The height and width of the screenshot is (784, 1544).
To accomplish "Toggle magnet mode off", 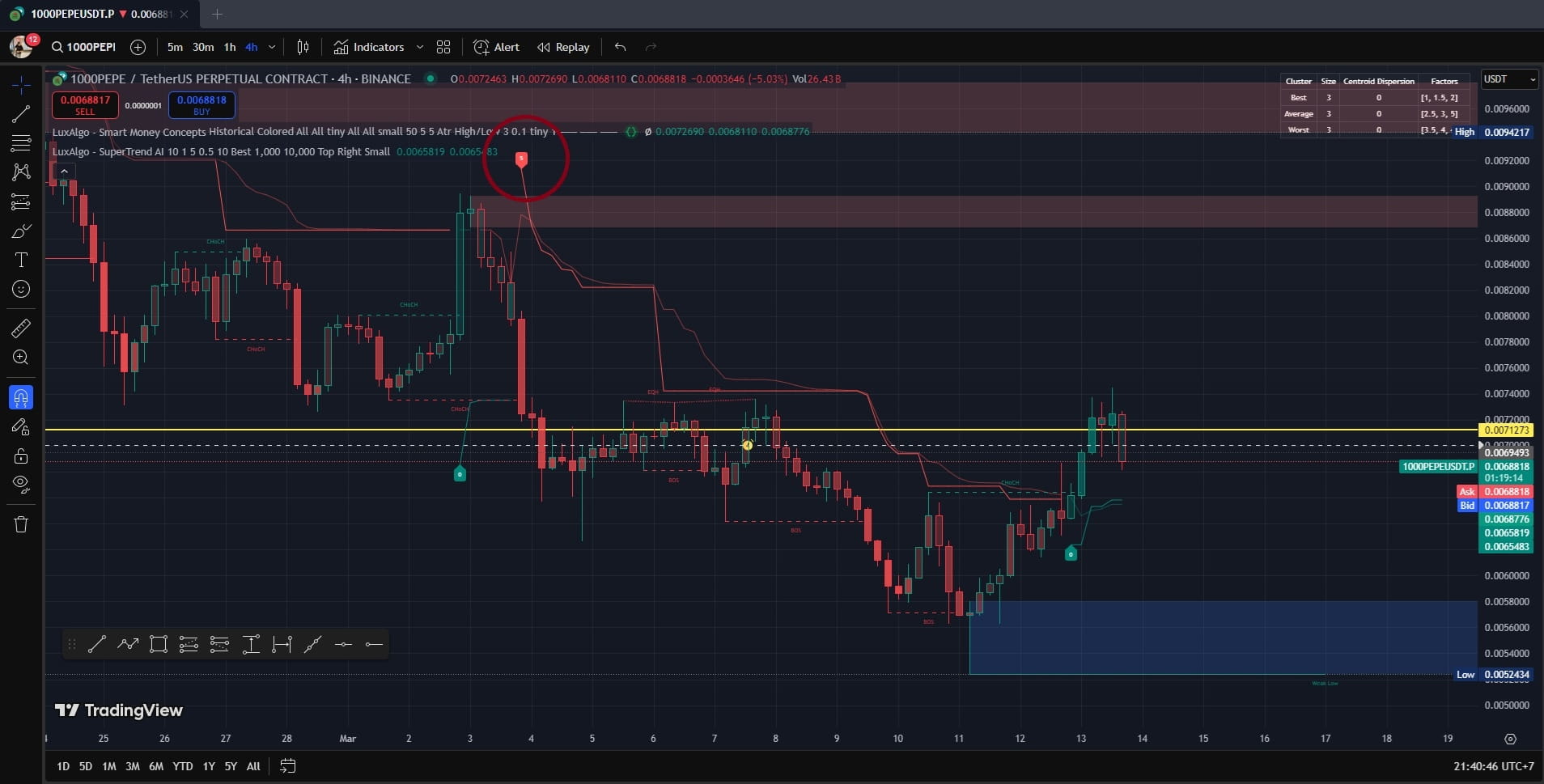I will [21, 397].
